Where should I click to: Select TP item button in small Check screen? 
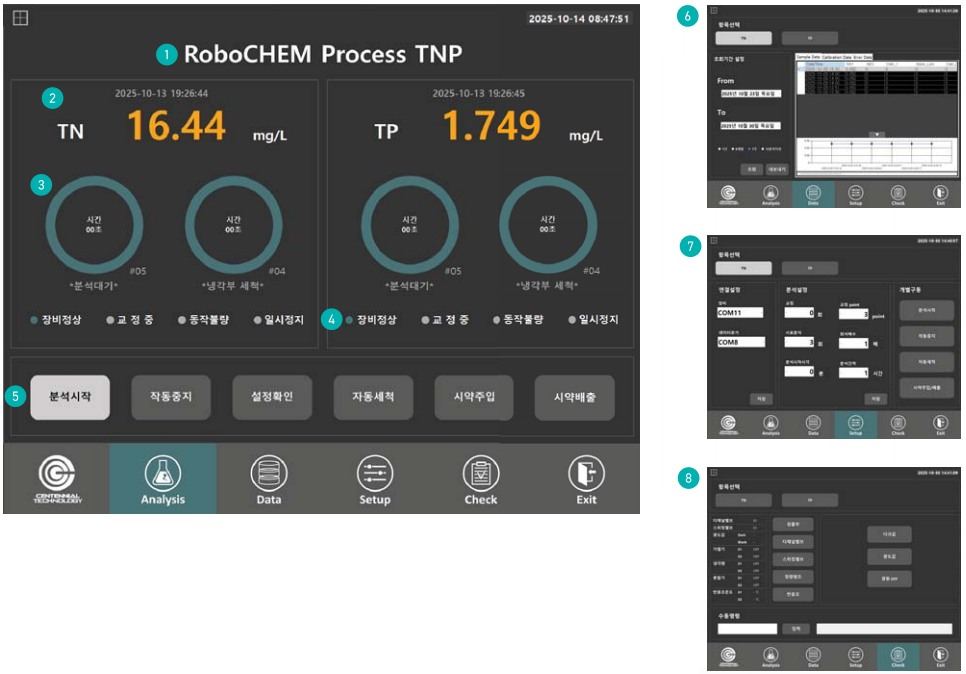(x=810, y=500)
